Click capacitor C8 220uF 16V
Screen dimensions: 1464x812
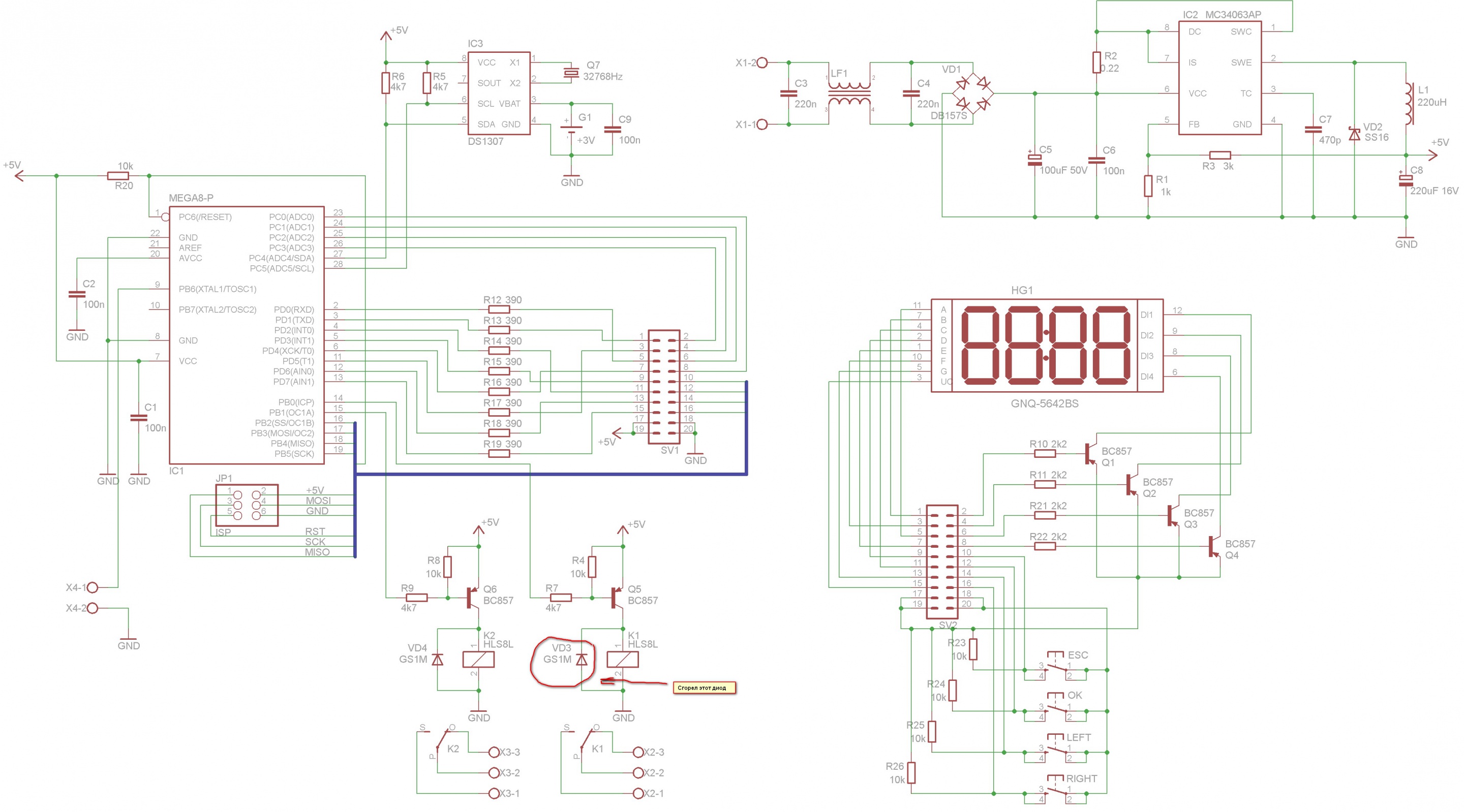1406,179
